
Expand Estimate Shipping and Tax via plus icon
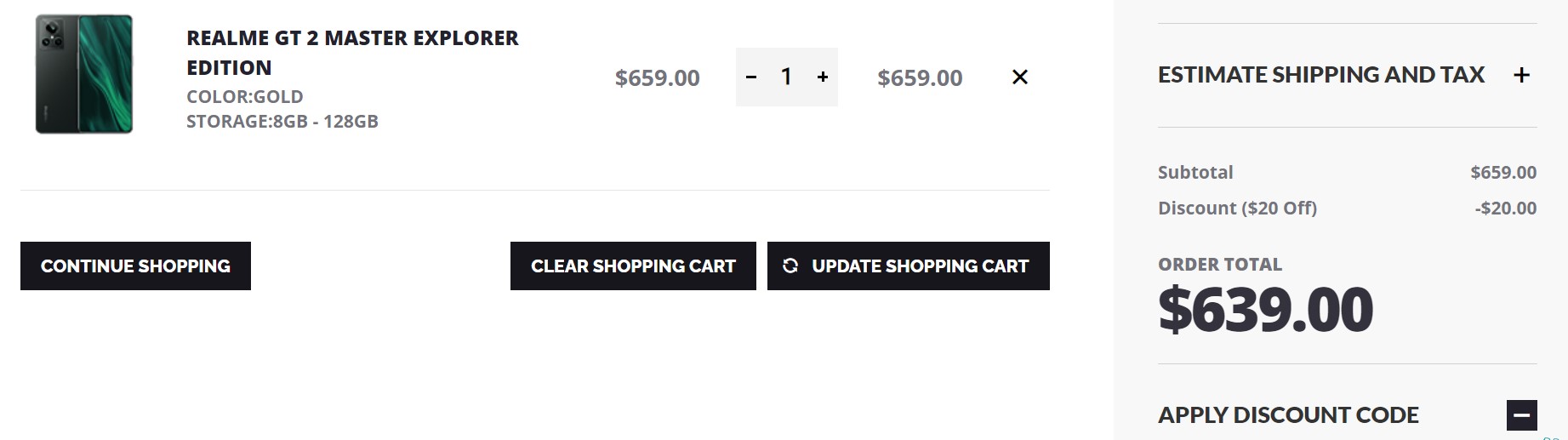click(x=1522, y=75)
